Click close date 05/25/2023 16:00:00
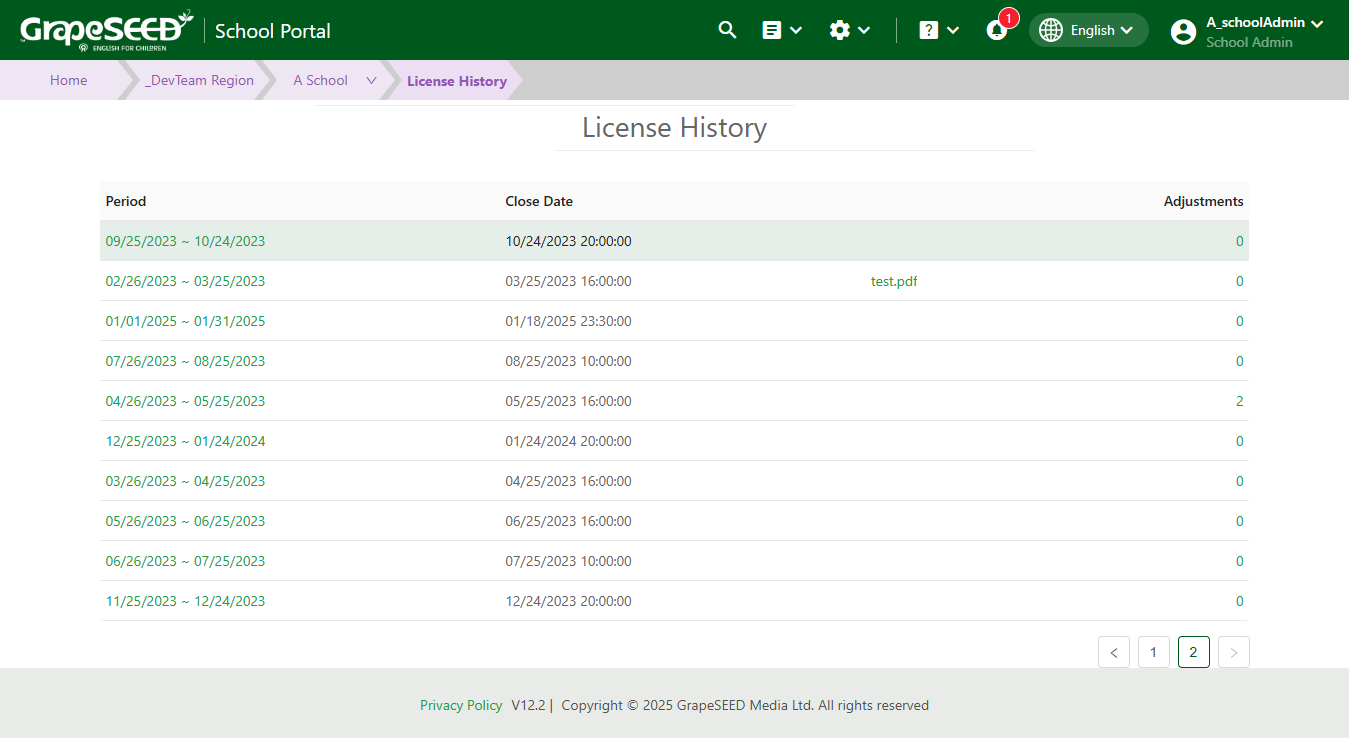Viewport: 1349px width, 738px height. click(568, 401)
